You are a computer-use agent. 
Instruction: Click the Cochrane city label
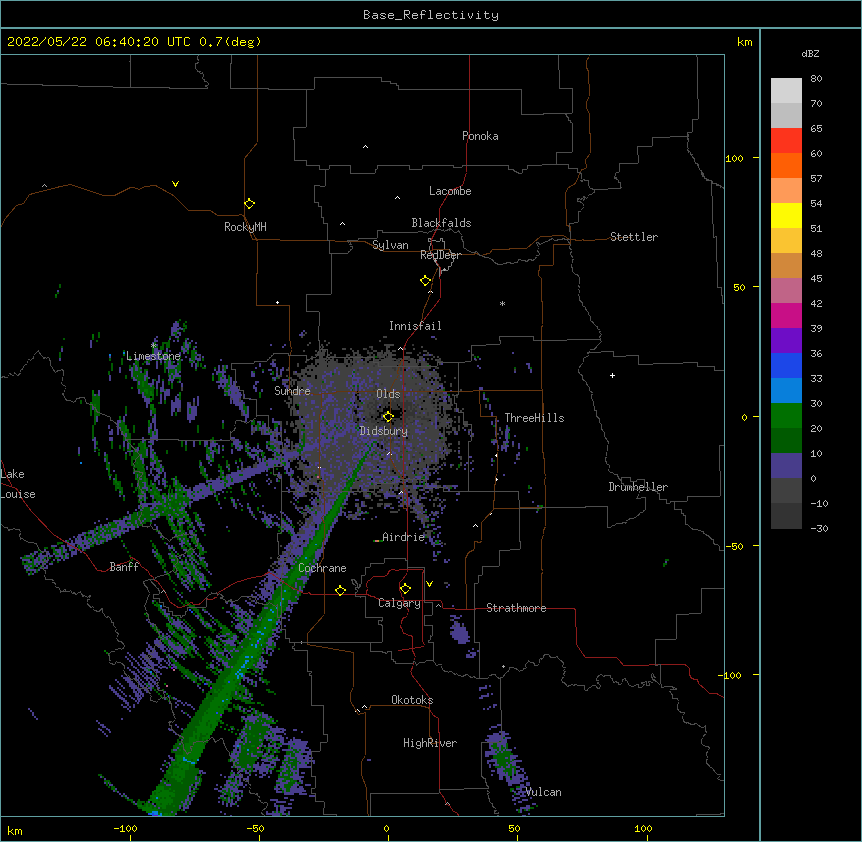pyautogui.click(x=322, y=568)
